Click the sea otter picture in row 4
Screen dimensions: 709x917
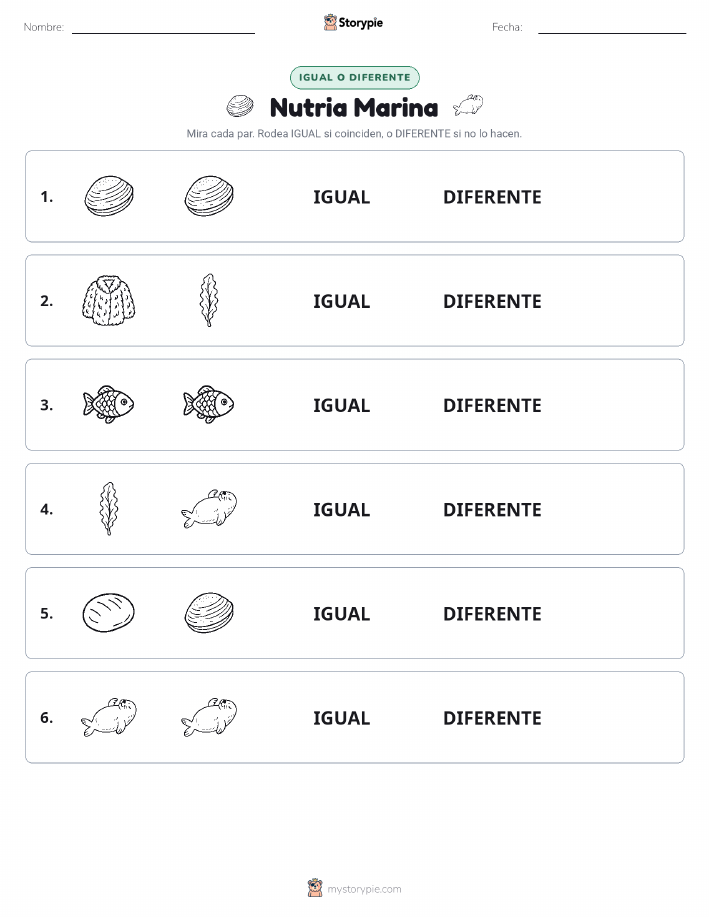(x=209, y=509)
